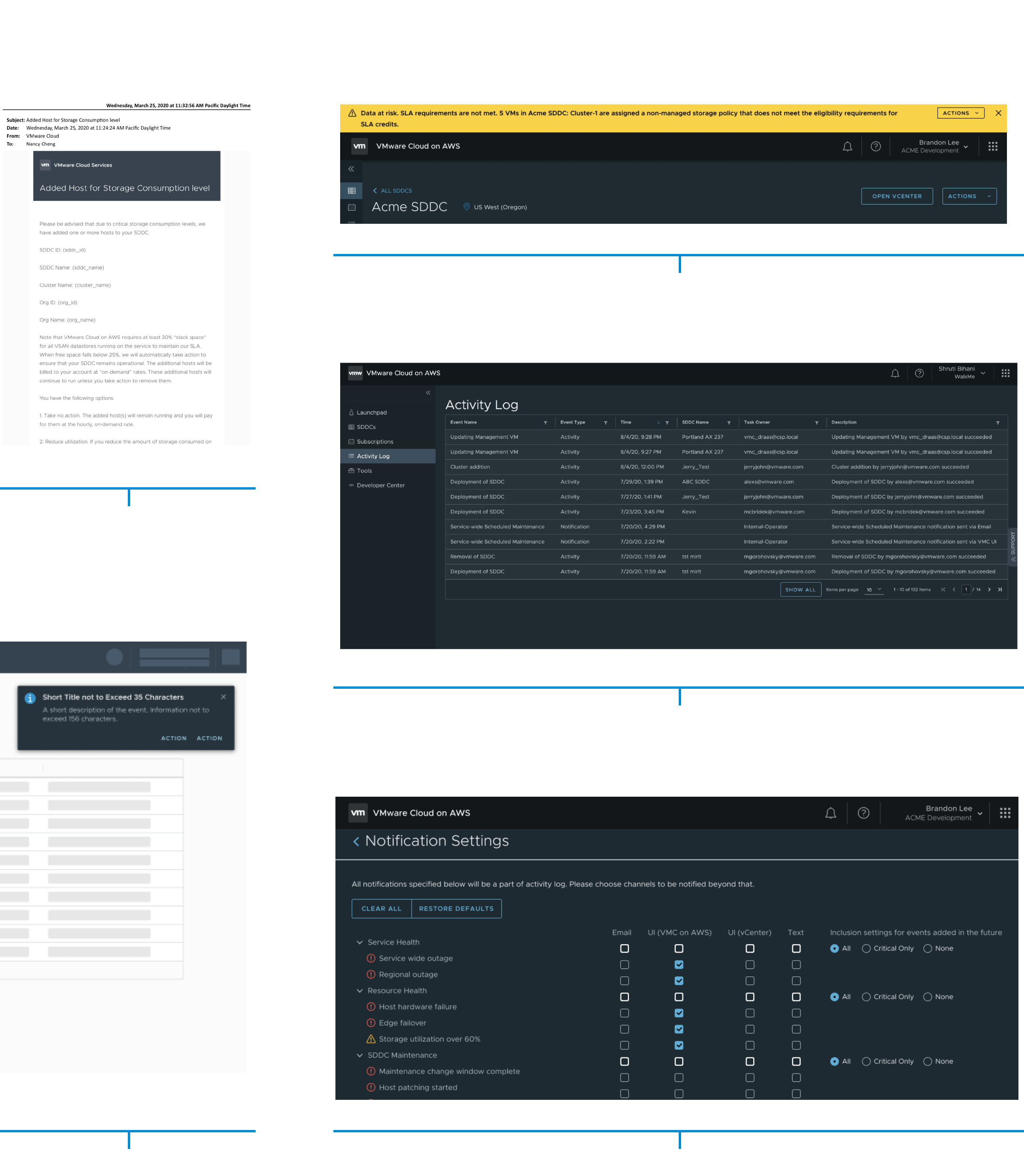
Task: Open the help icon in the Acme SDDC header
Action: click(876, 147)
